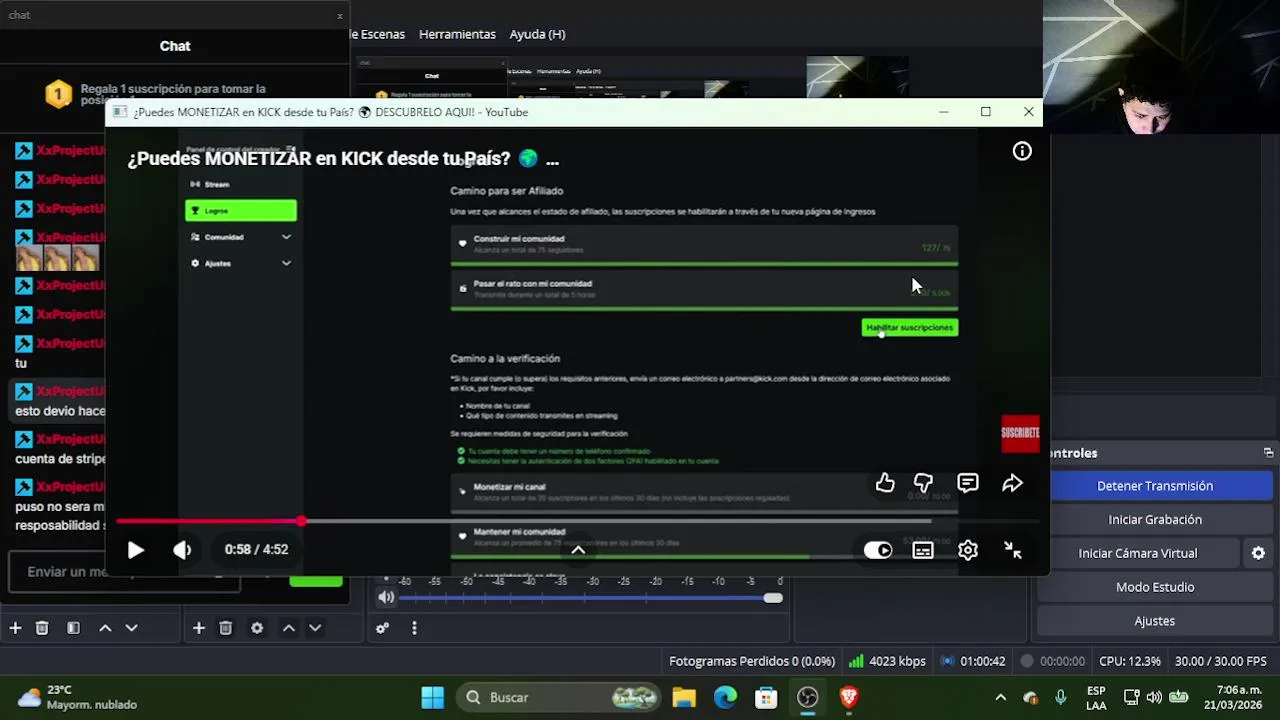Click Detener Transmisión button
The height and width of the screenshot is (720, 1280).
click(x=1155, y=486)
